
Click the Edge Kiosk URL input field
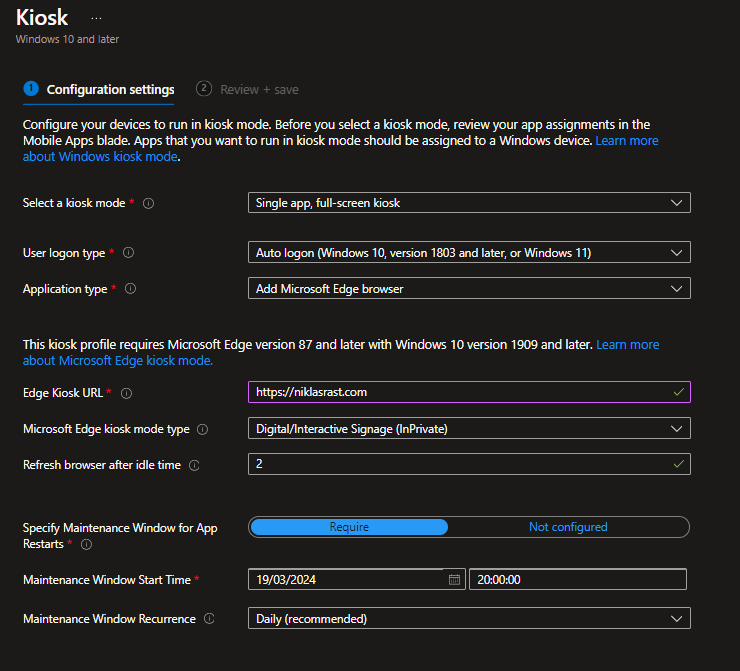458,392
